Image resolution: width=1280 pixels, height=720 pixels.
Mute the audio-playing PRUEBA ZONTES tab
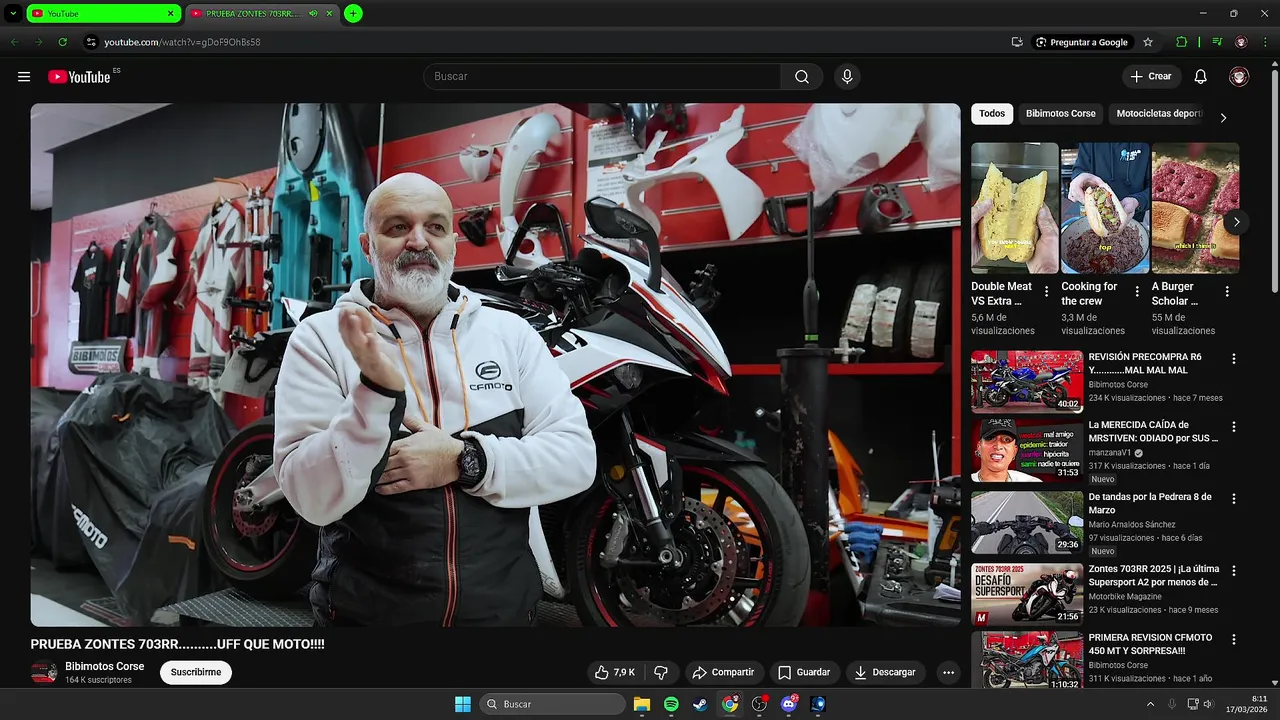click(x=313, y=14)
